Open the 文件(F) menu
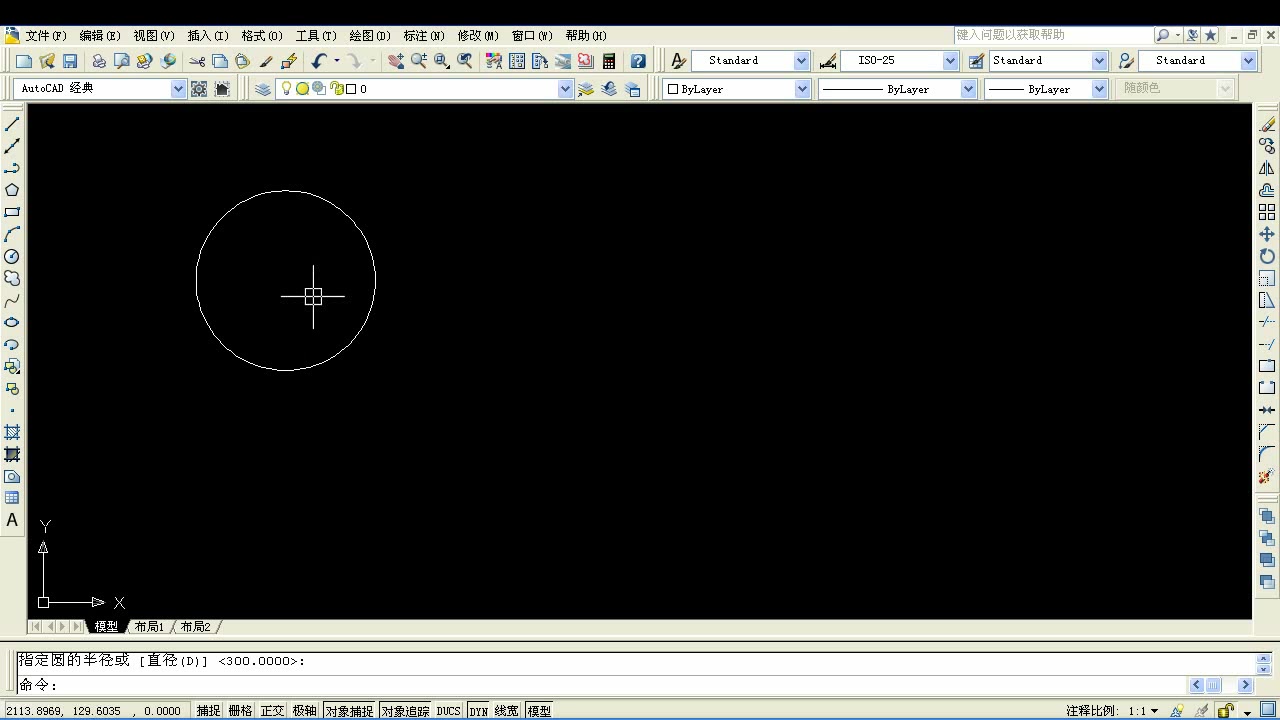 pyautogui.click(x=46, y=36)
